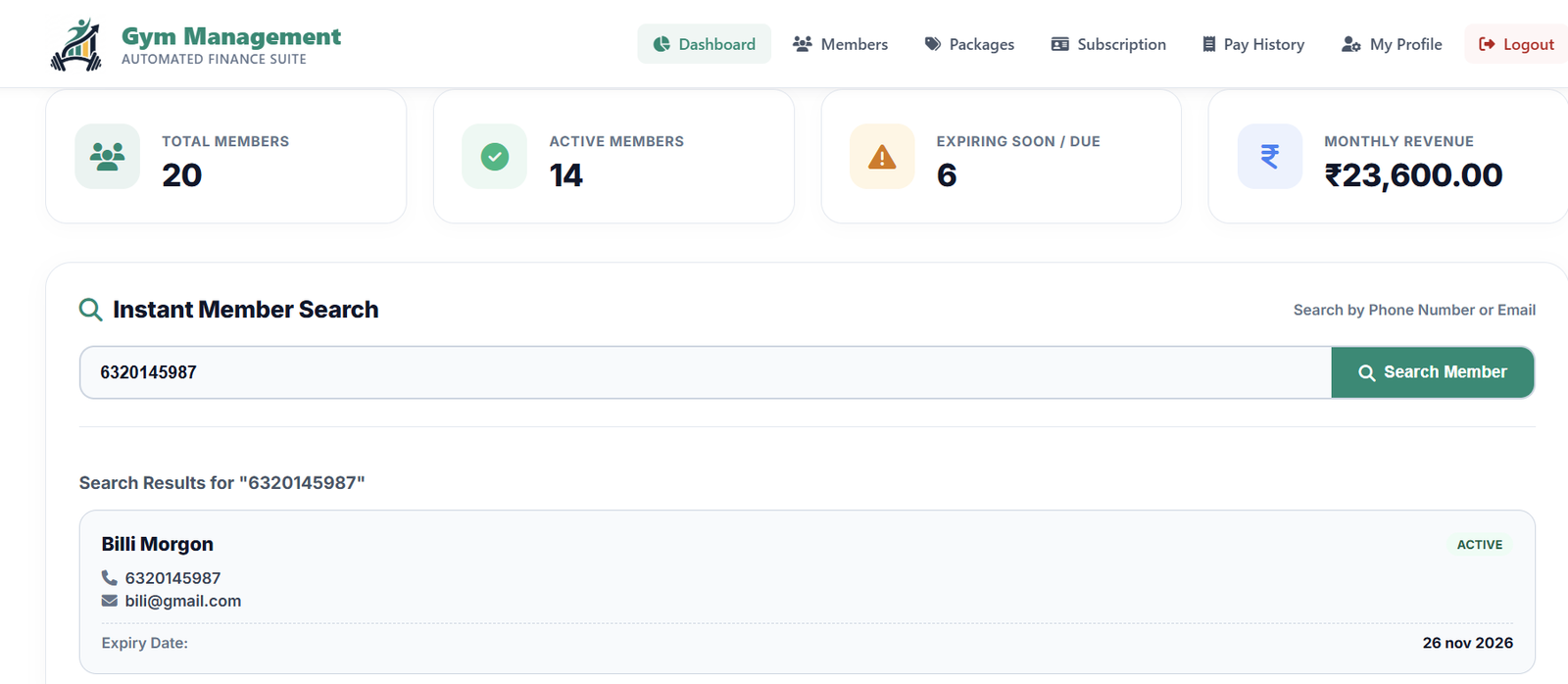Screen dimensions: 1568x684
Task: Click the email bili@gmail.com
Action: pyautogui.click(x=183, y=601)
